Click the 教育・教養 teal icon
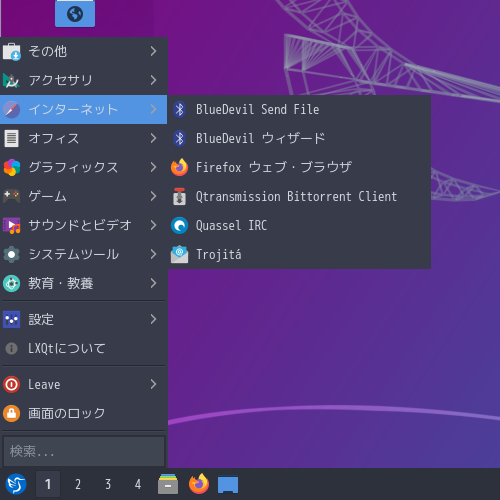The width and height of the screenshot is (500, 500). click(12, 283)
